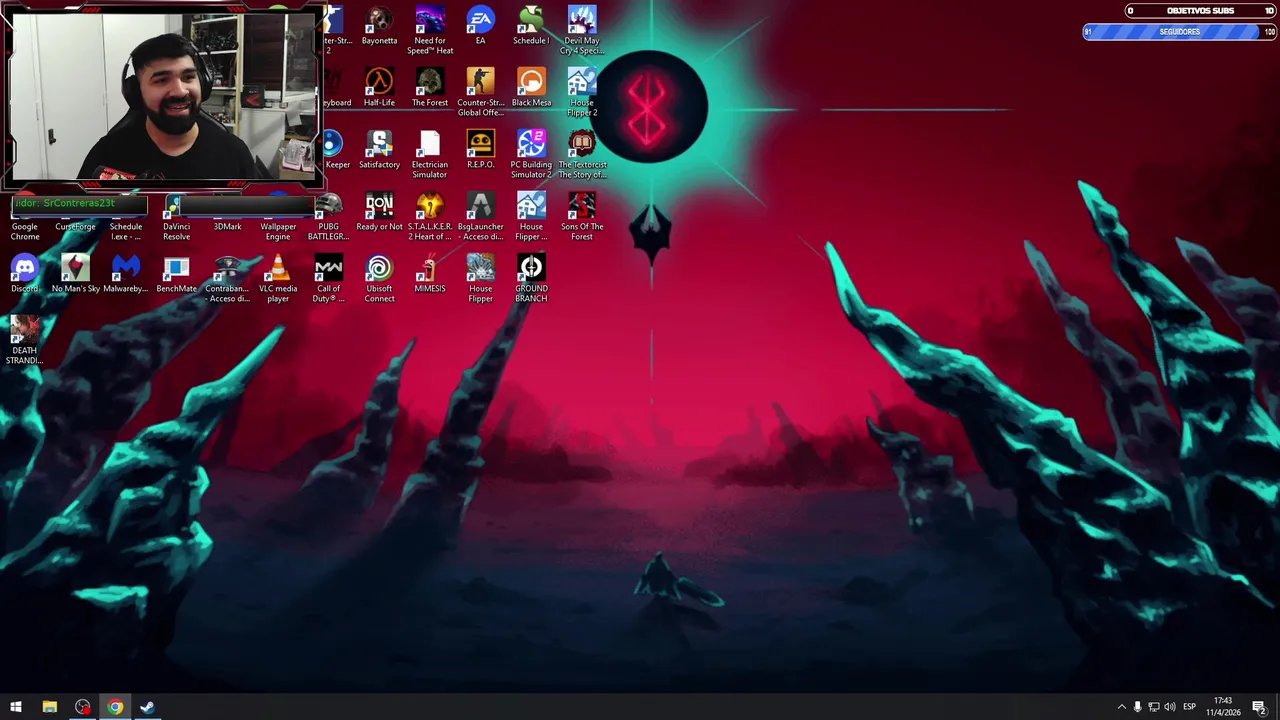
Task: Open PC Building Simulator 2 icon
Action: click(x=531, y=154)
